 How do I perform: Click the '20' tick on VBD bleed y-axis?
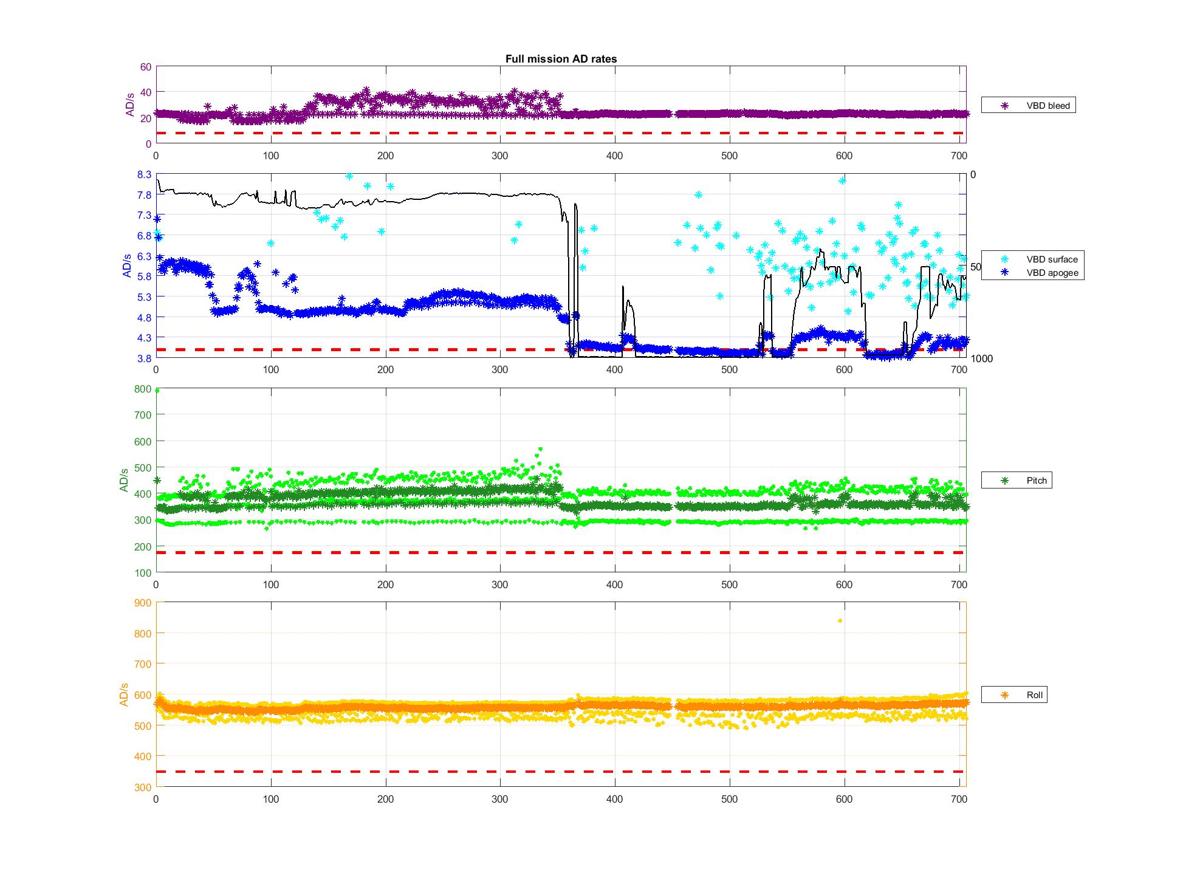[x=146, y=118]
